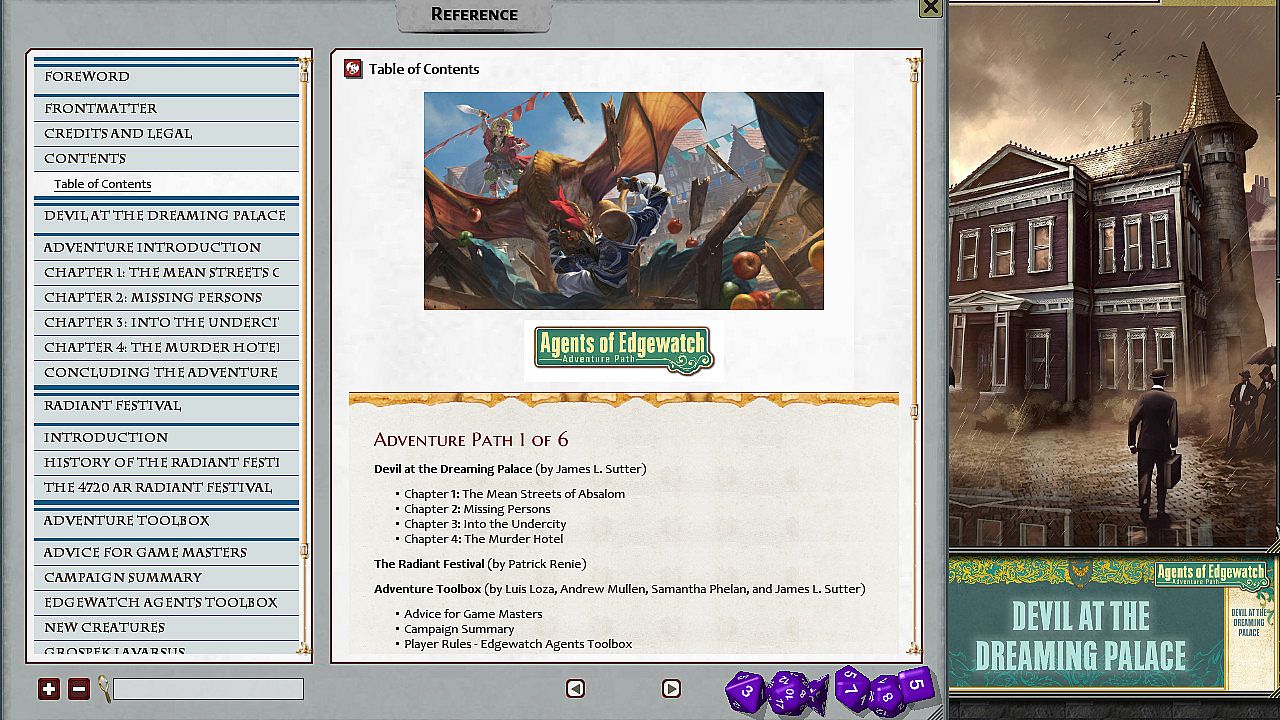Open Advice for Game Masters in sidebar
1280x720 pixels.
(x=166, y=552)
